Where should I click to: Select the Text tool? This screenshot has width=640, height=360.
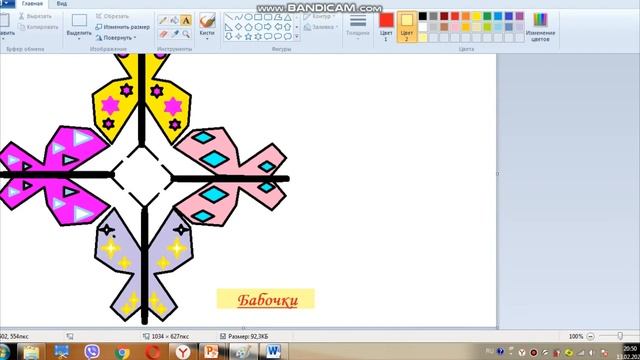pos(186,20)
